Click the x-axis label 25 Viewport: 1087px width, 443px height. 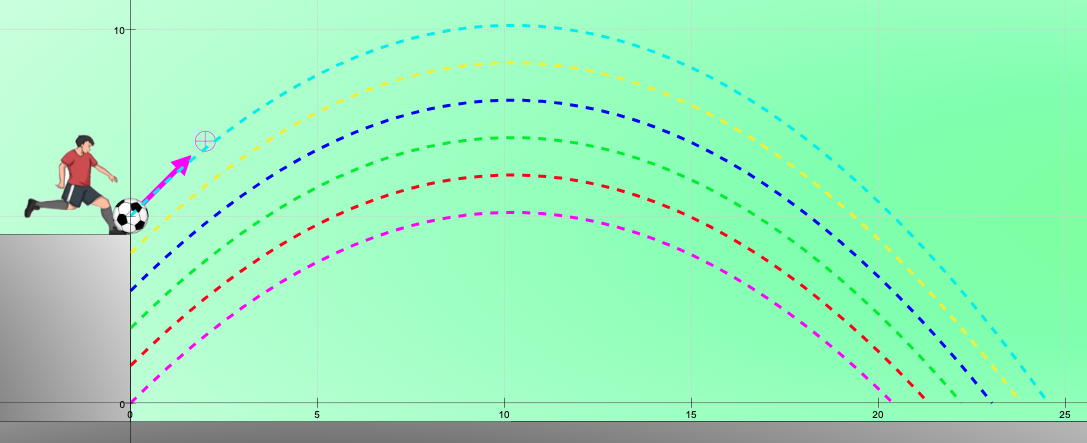tap(1065, 414)
